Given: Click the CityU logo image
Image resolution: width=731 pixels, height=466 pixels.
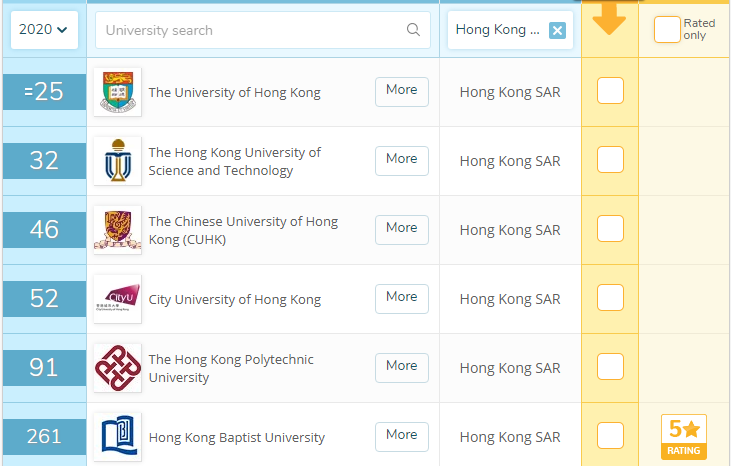Looking at the screenshot, I should coord(117,299).
